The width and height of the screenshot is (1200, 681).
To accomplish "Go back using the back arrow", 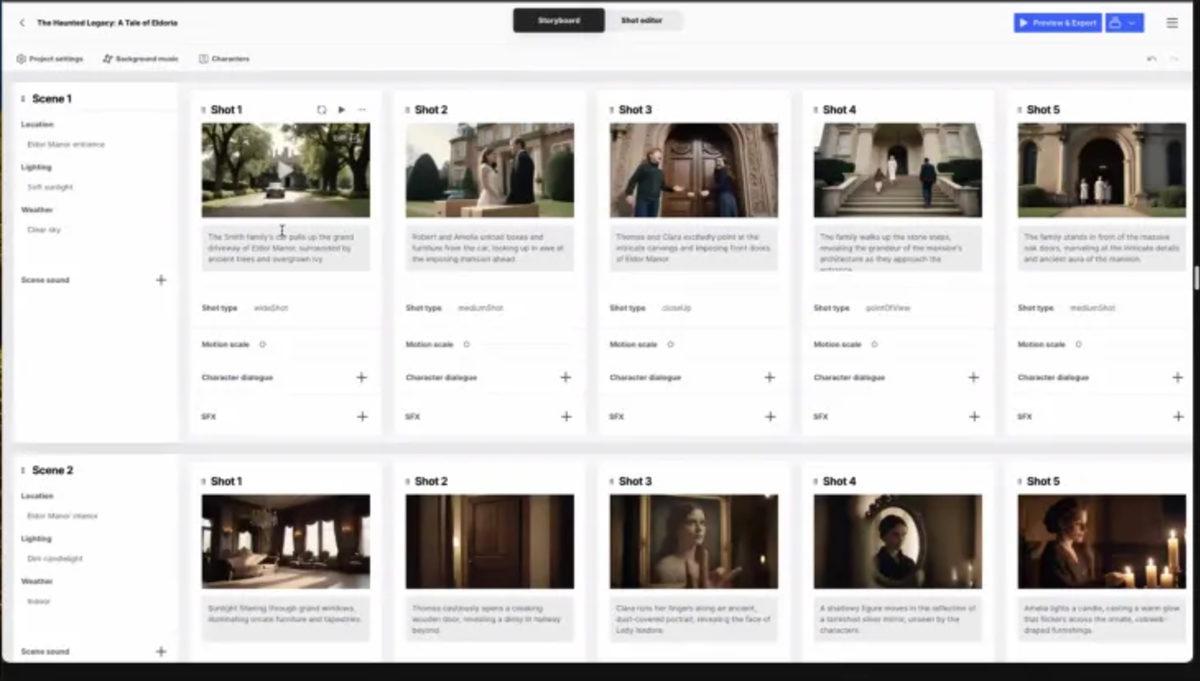I will pos(22,21).
